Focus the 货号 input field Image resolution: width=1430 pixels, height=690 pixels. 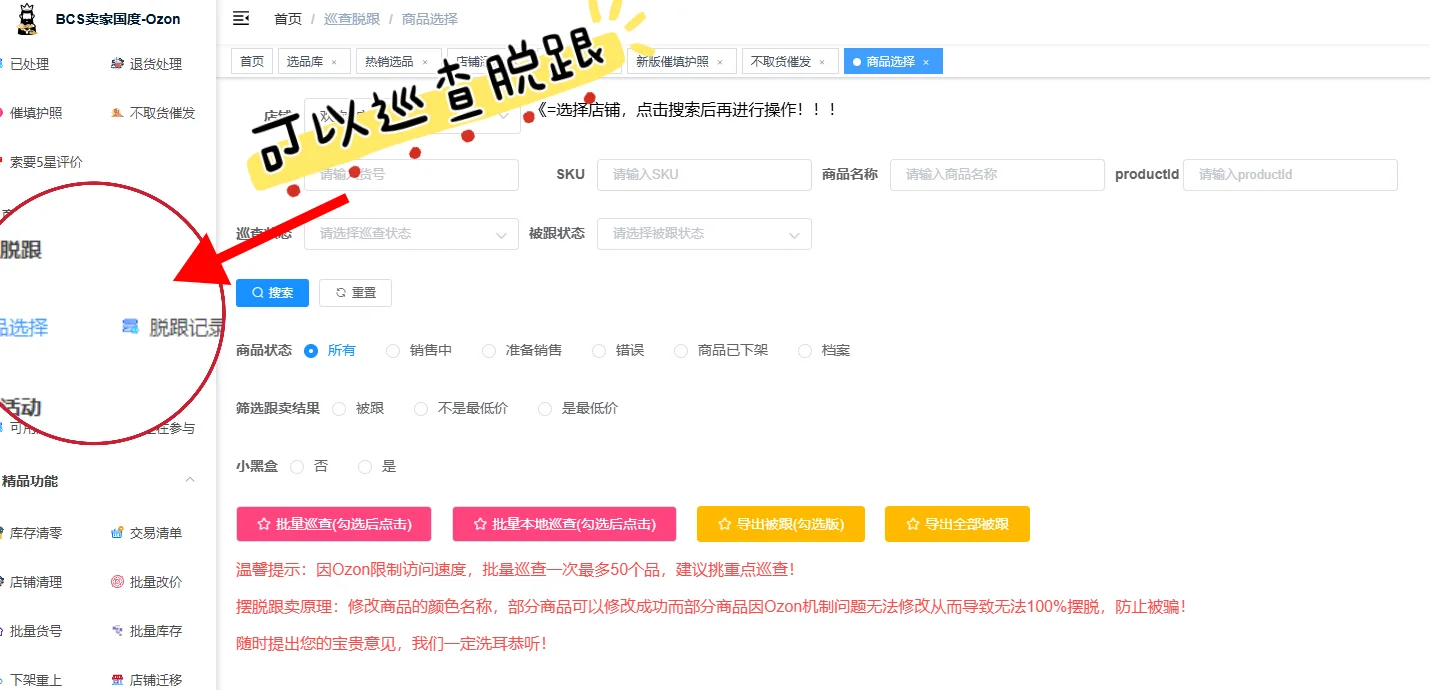pos(411,175)
